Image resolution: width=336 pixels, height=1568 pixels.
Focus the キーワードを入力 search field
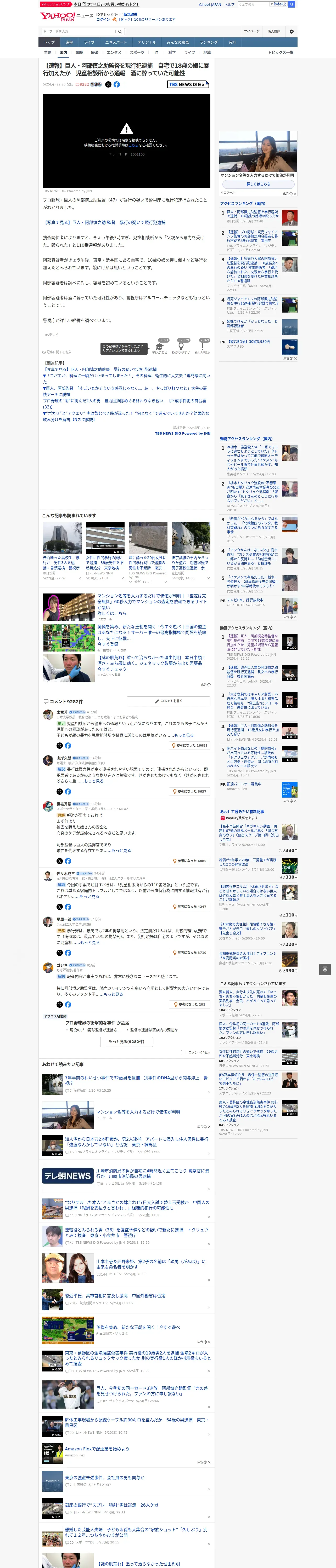click(79, 31)
